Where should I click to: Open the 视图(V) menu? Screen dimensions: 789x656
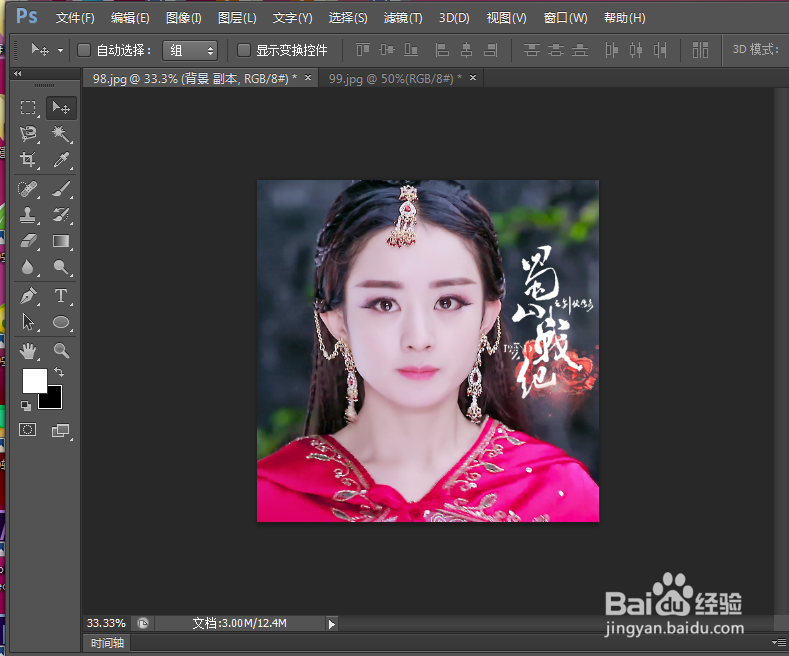506,18
